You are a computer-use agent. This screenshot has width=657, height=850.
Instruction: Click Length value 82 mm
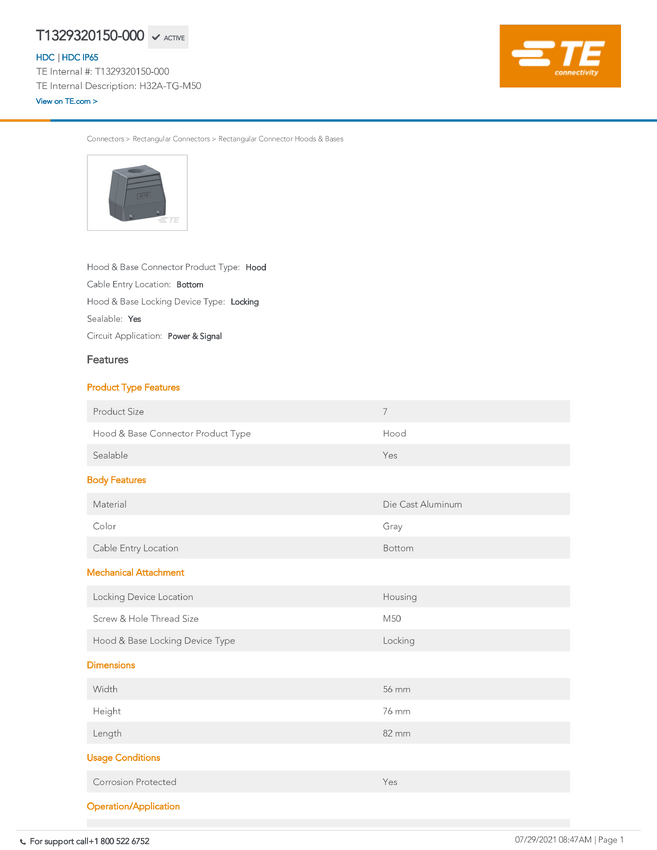tap(396, 733)
